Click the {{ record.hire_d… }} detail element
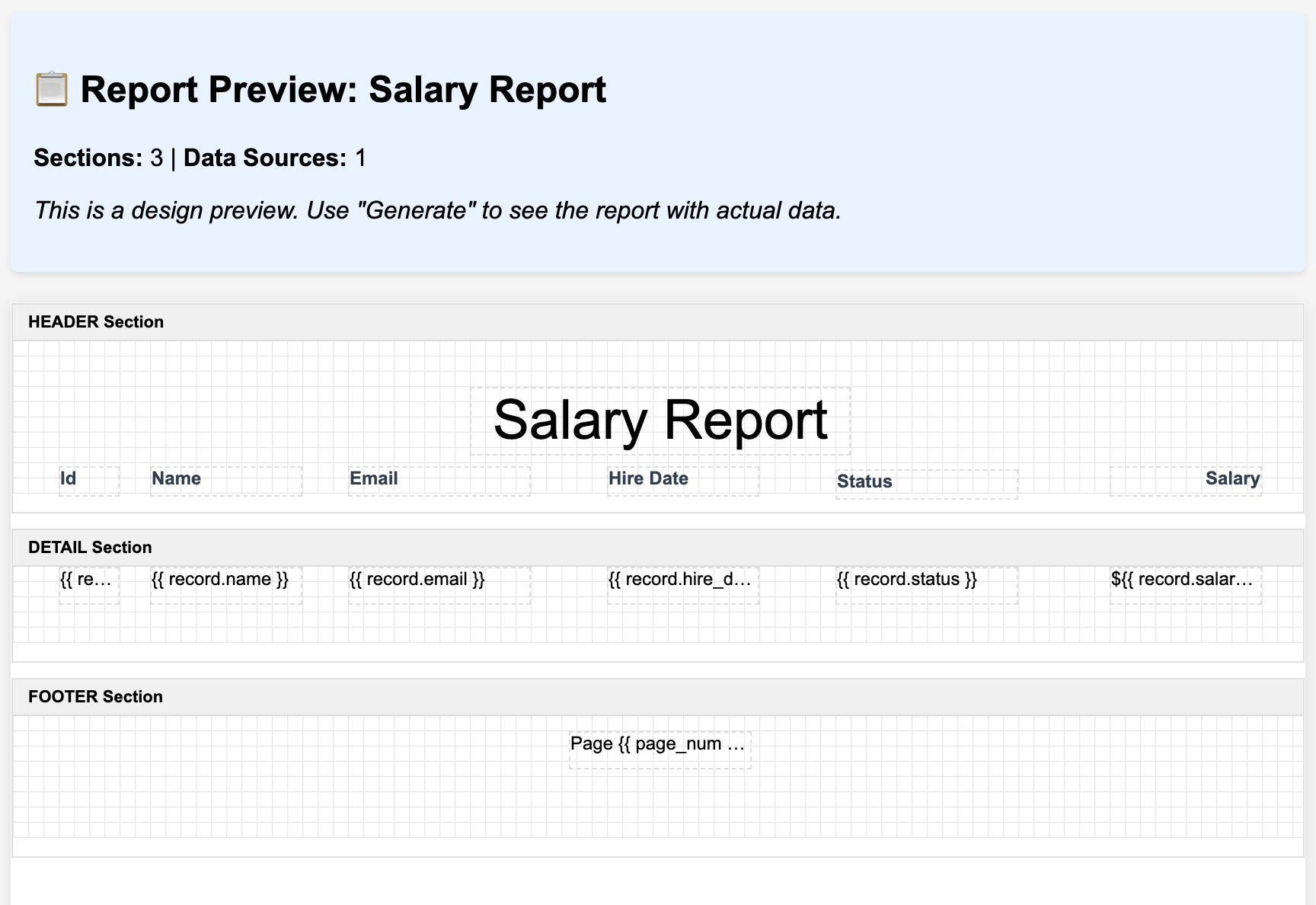Screen dimensions: 1316x905 pos(680,580)
